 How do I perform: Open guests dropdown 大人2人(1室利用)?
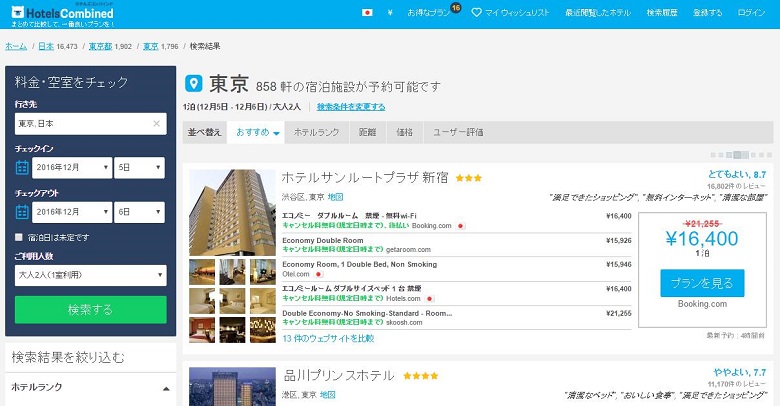[91, 275]
